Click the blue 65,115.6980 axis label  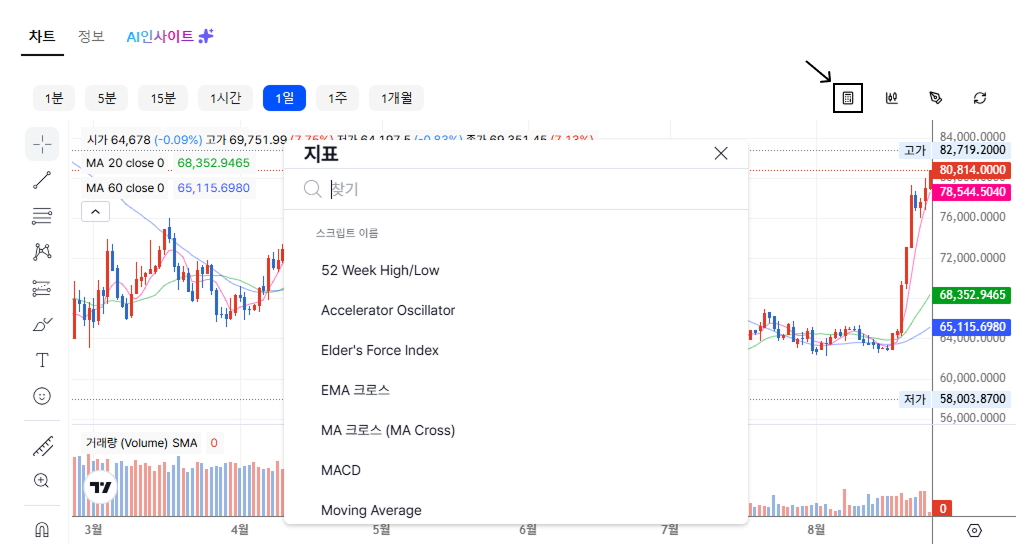tap(972, 327)
